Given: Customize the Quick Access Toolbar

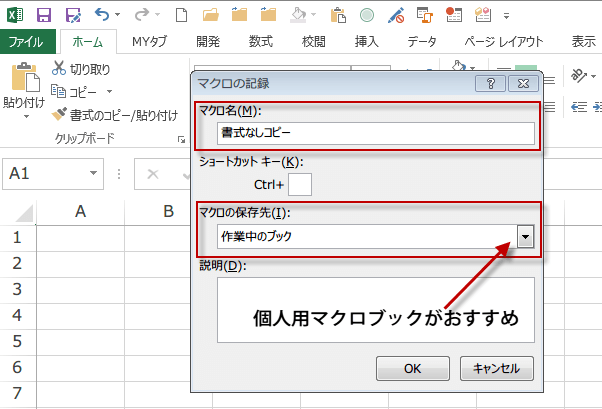Looking at the screenshot, I should (x=506, y=16).
